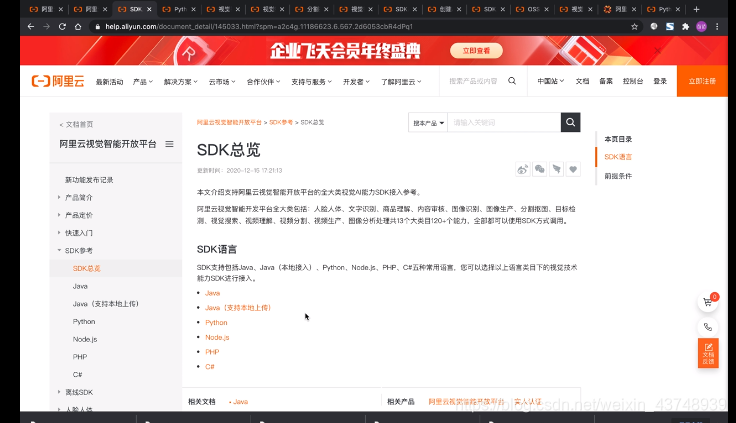The width and height of the screenshot is (736, 423).
Task: Click the magnifier icon in top navigation search
Action: 512,81
